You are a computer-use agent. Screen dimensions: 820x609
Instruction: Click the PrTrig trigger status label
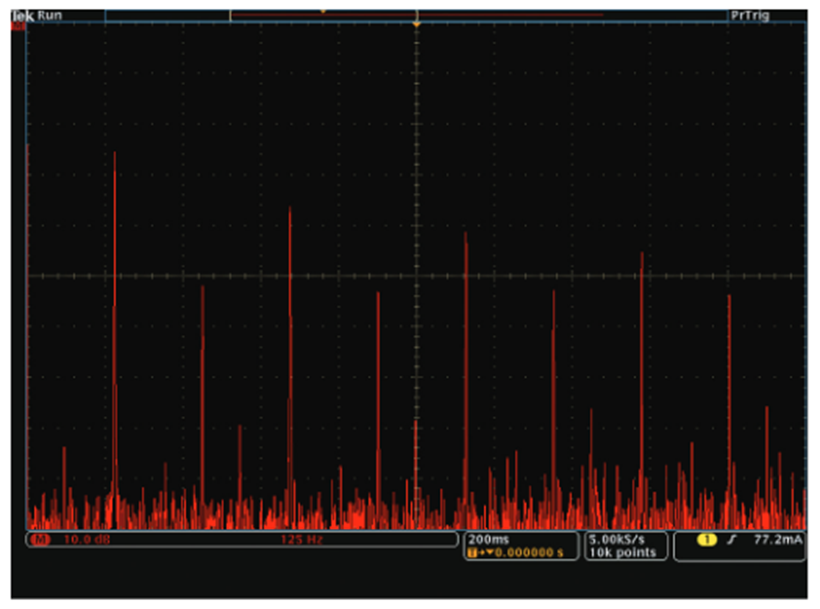(x=750, y=15)
